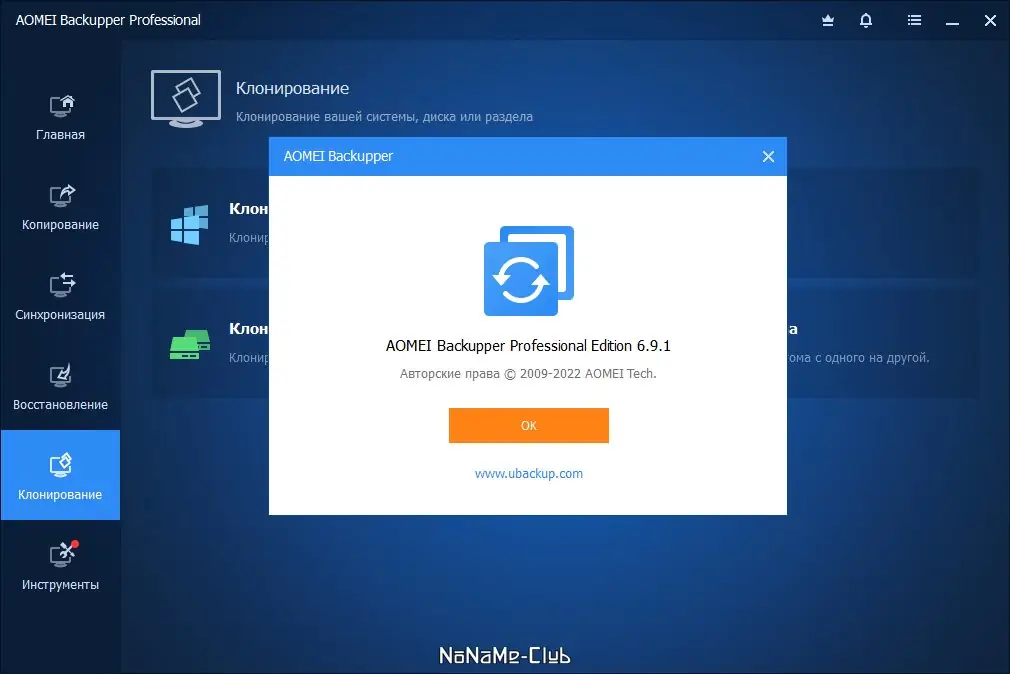Confirm the about dialog with OK
The width and height of the screenshot is (1010, 674).
click(x=529, y=425)
